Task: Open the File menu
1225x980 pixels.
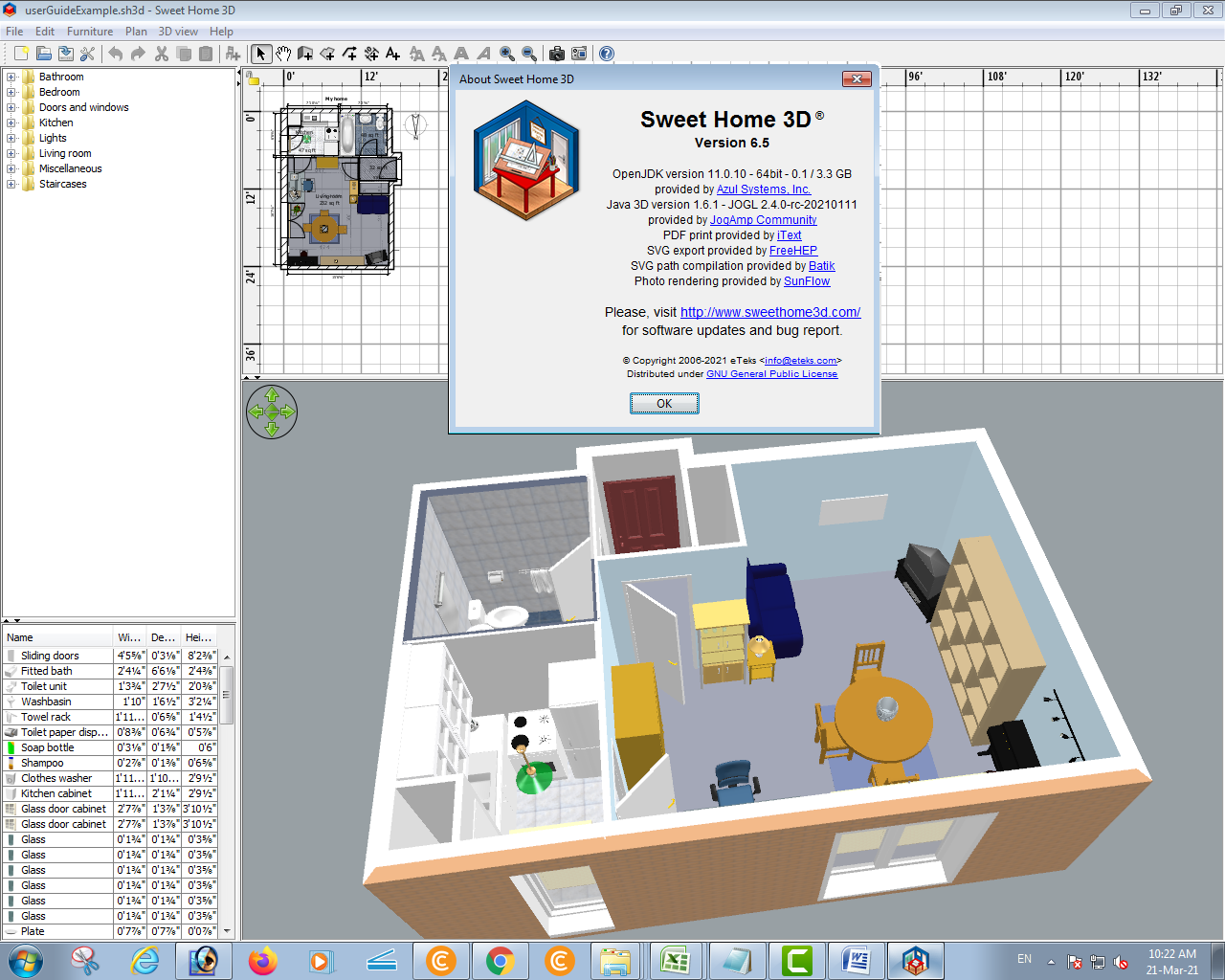Action: point(14,32)
